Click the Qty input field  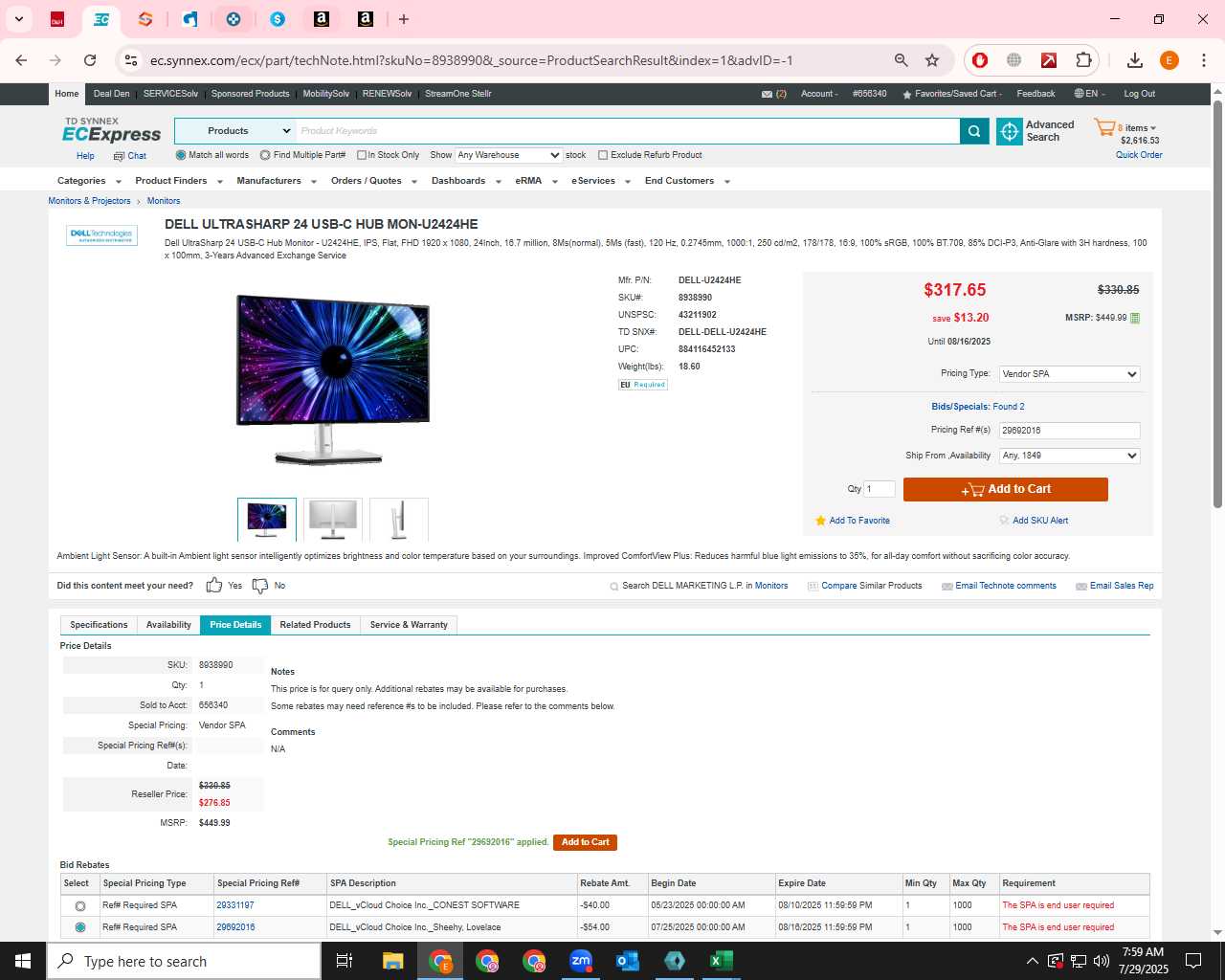coord(880,489)
